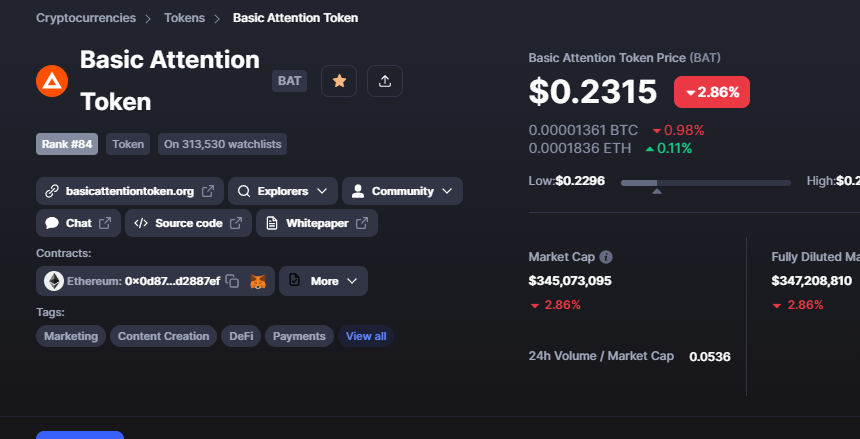Open the More contracts dropdown
Screen dimensions: 860x439
point(324,281)
